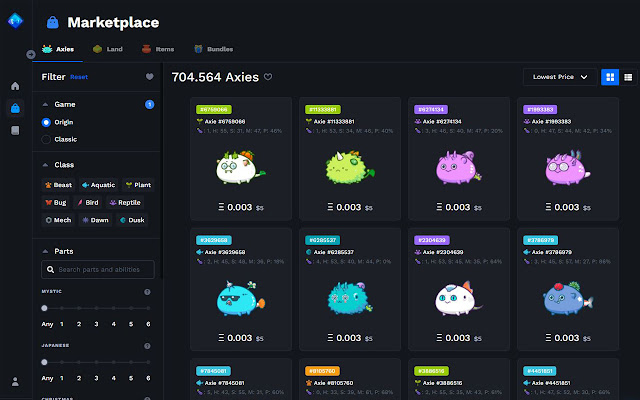Switch to list view layout
The height and width of the screenshot is (400, 640).
[x=628, y=77]
